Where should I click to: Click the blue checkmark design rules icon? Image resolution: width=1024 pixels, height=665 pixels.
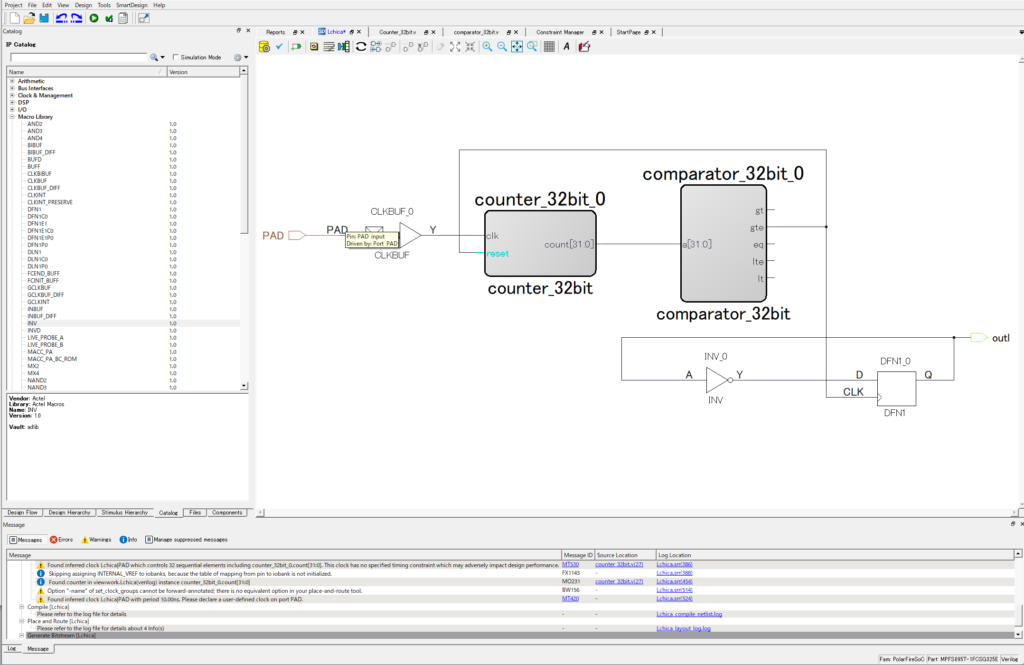(x=281, y=46)
